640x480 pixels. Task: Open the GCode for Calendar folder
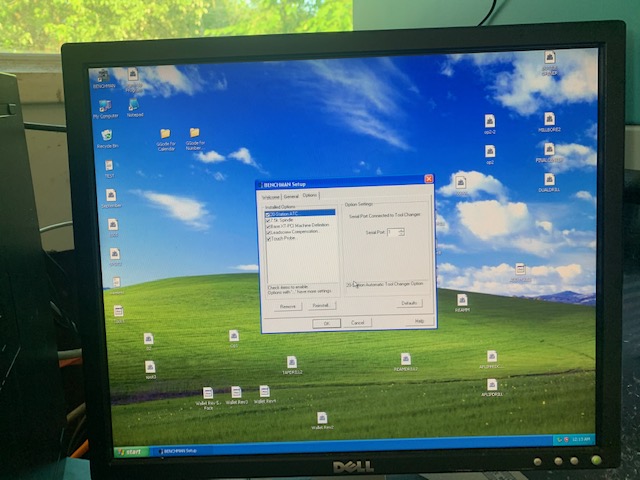coord(166,140)
